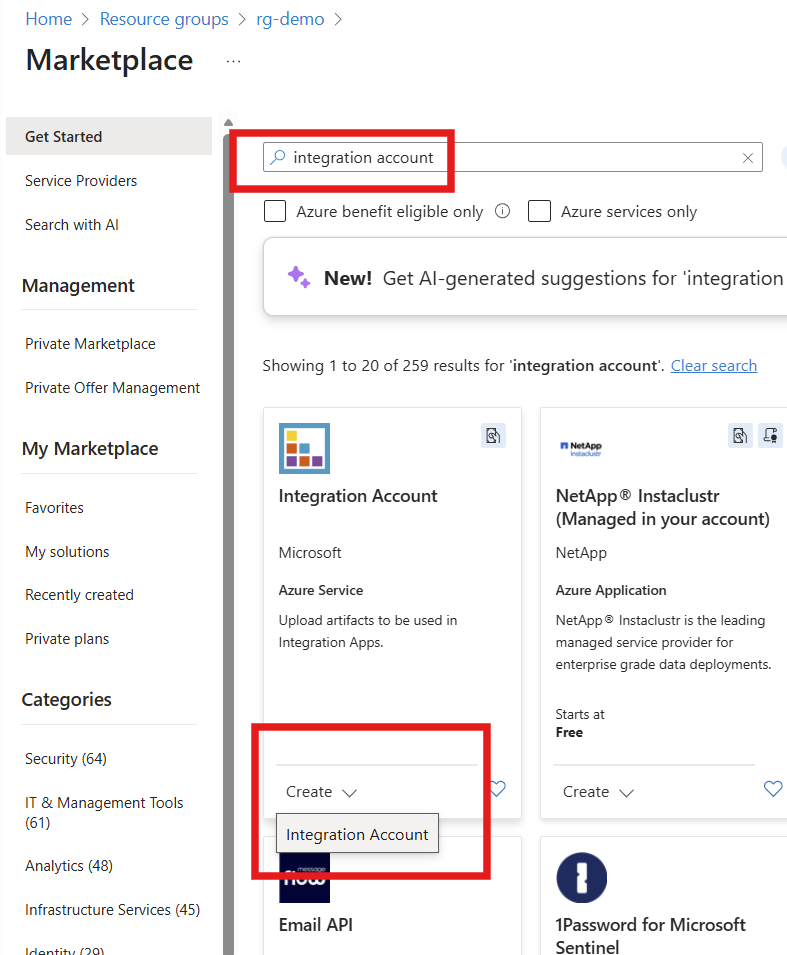Click the Clear search link
The height and width of the screenshot is (955, 787).
pyautogui.click(x=714, y=365)
